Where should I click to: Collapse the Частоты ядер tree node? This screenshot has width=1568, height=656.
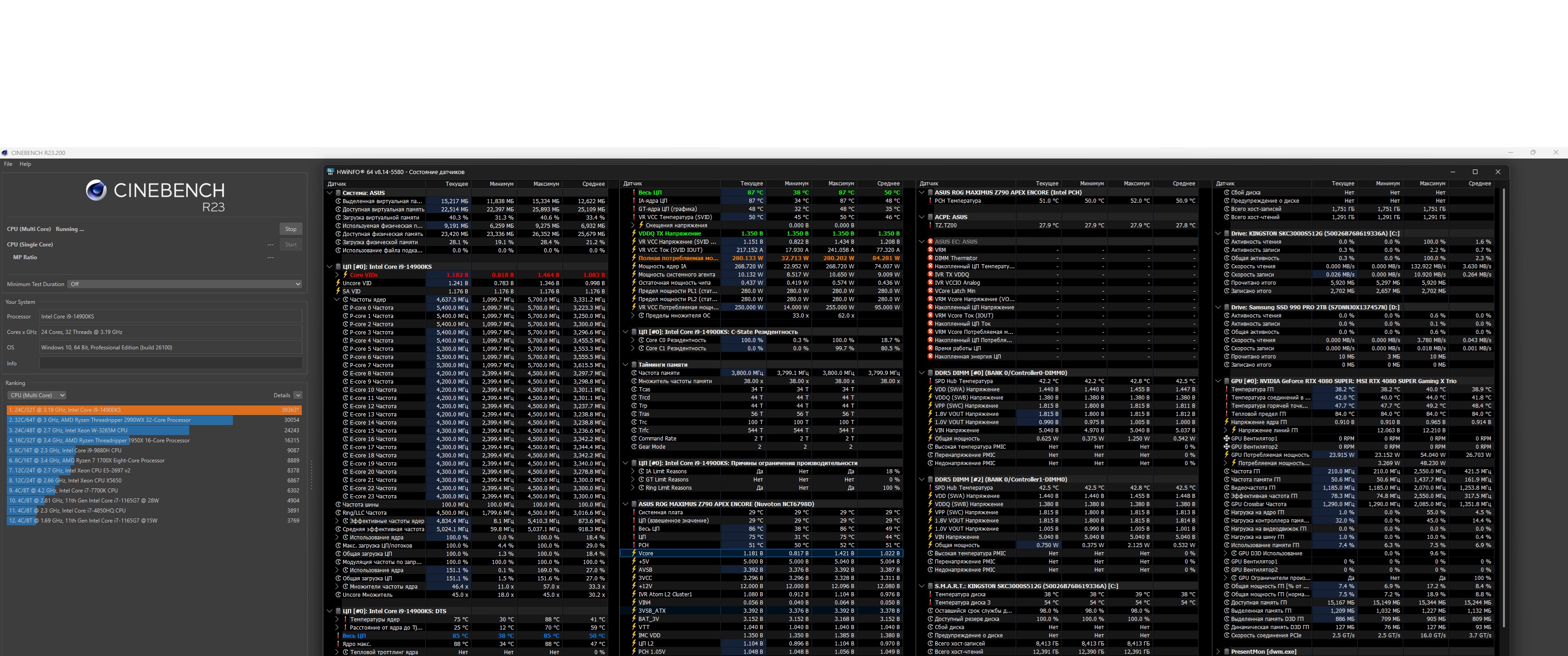click(x=336, y=299)
